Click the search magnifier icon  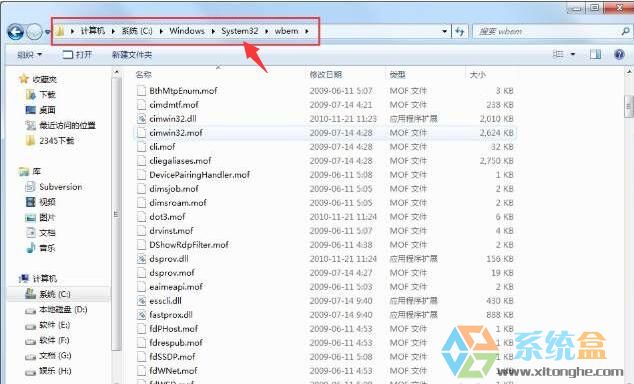click(625, 31)
